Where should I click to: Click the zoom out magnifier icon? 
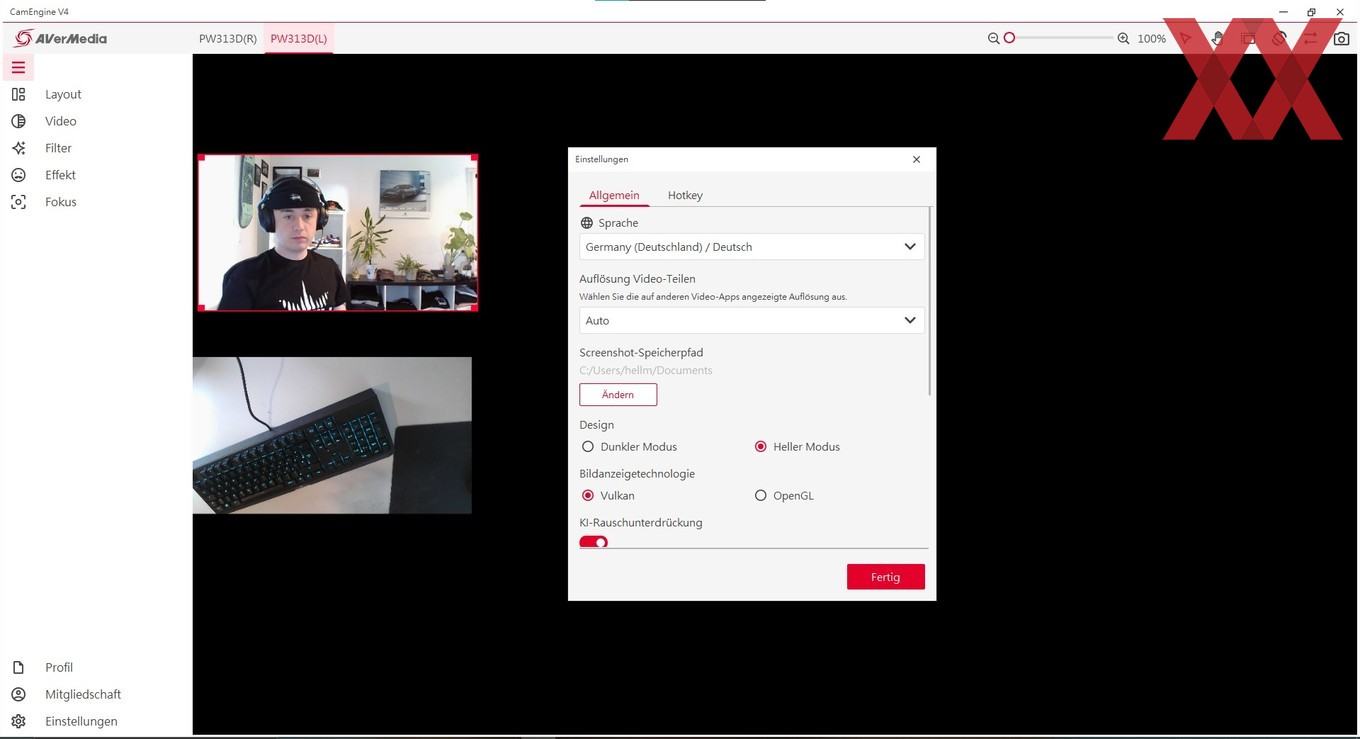click(x=993, y=38)
